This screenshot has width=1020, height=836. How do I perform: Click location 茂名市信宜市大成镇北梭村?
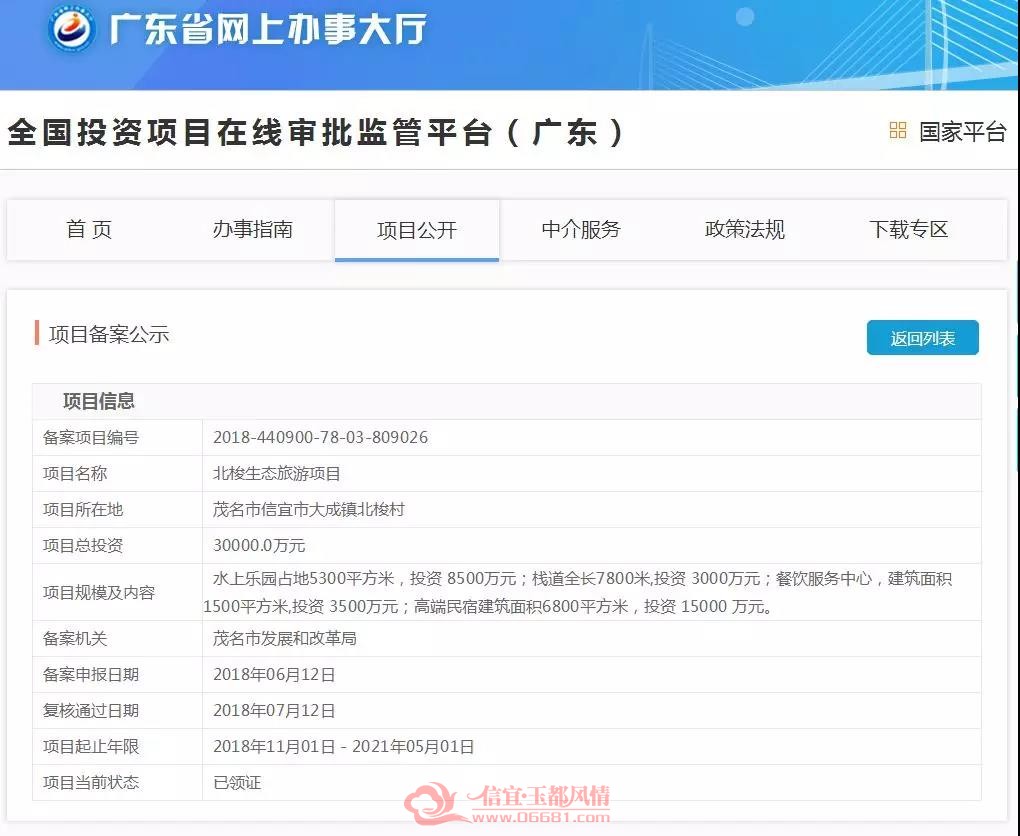click(308, 509)
